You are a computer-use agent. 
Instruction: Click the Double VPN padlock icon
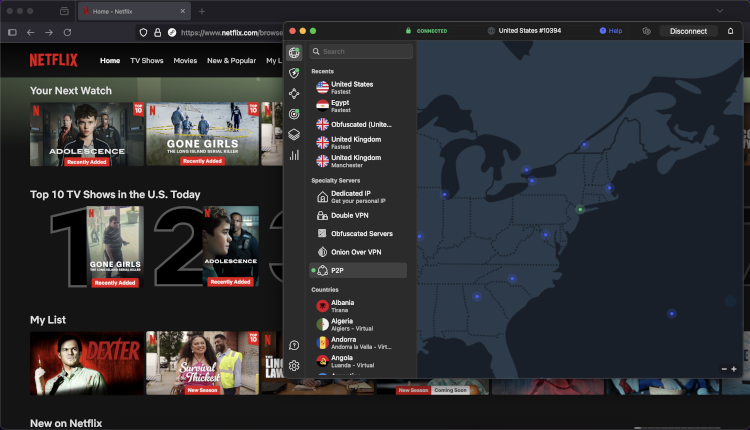pyautogui.click(x=322, y=215)
